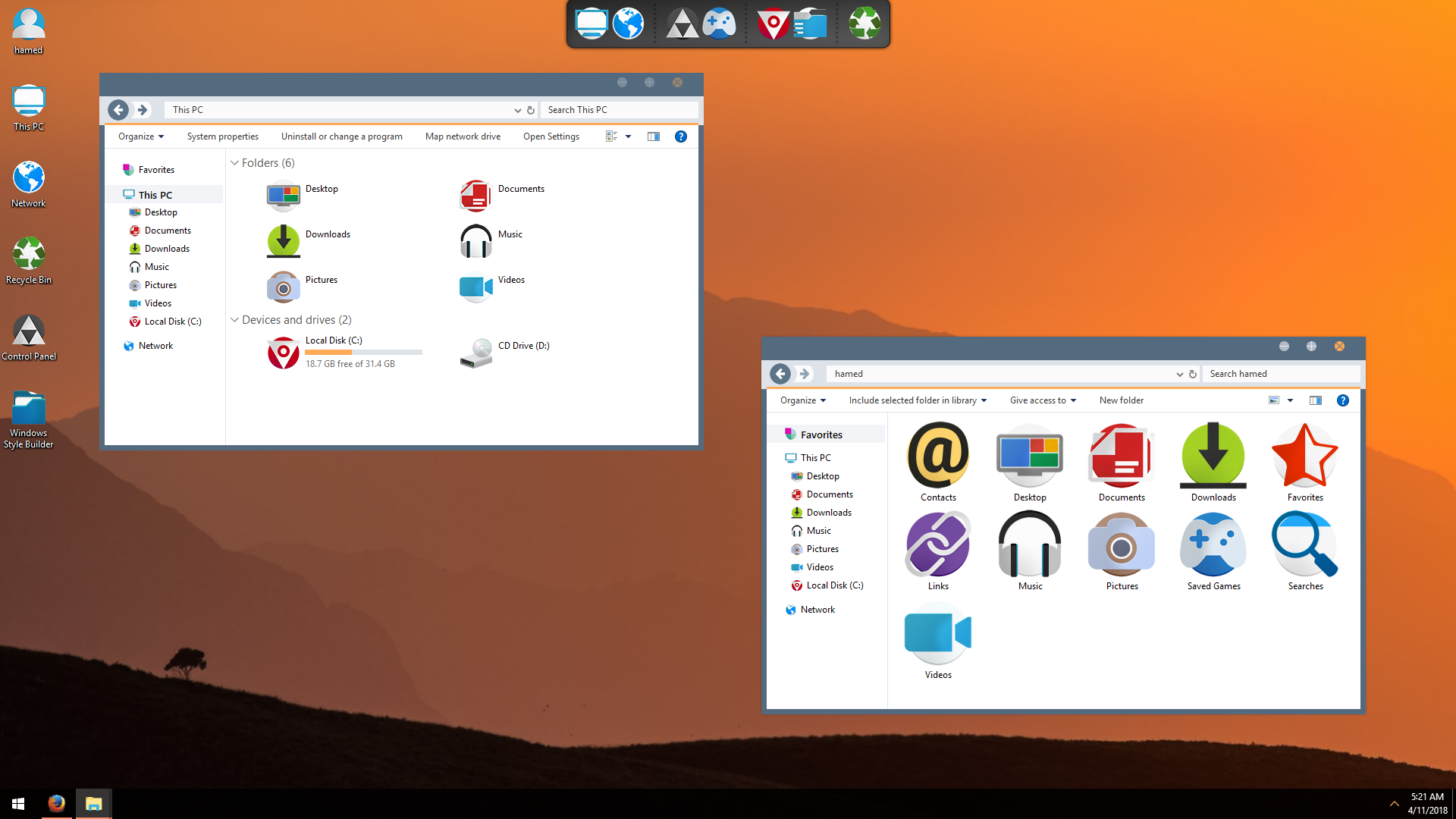Collapse the Folders (6) group

click(x=235, y=163)
